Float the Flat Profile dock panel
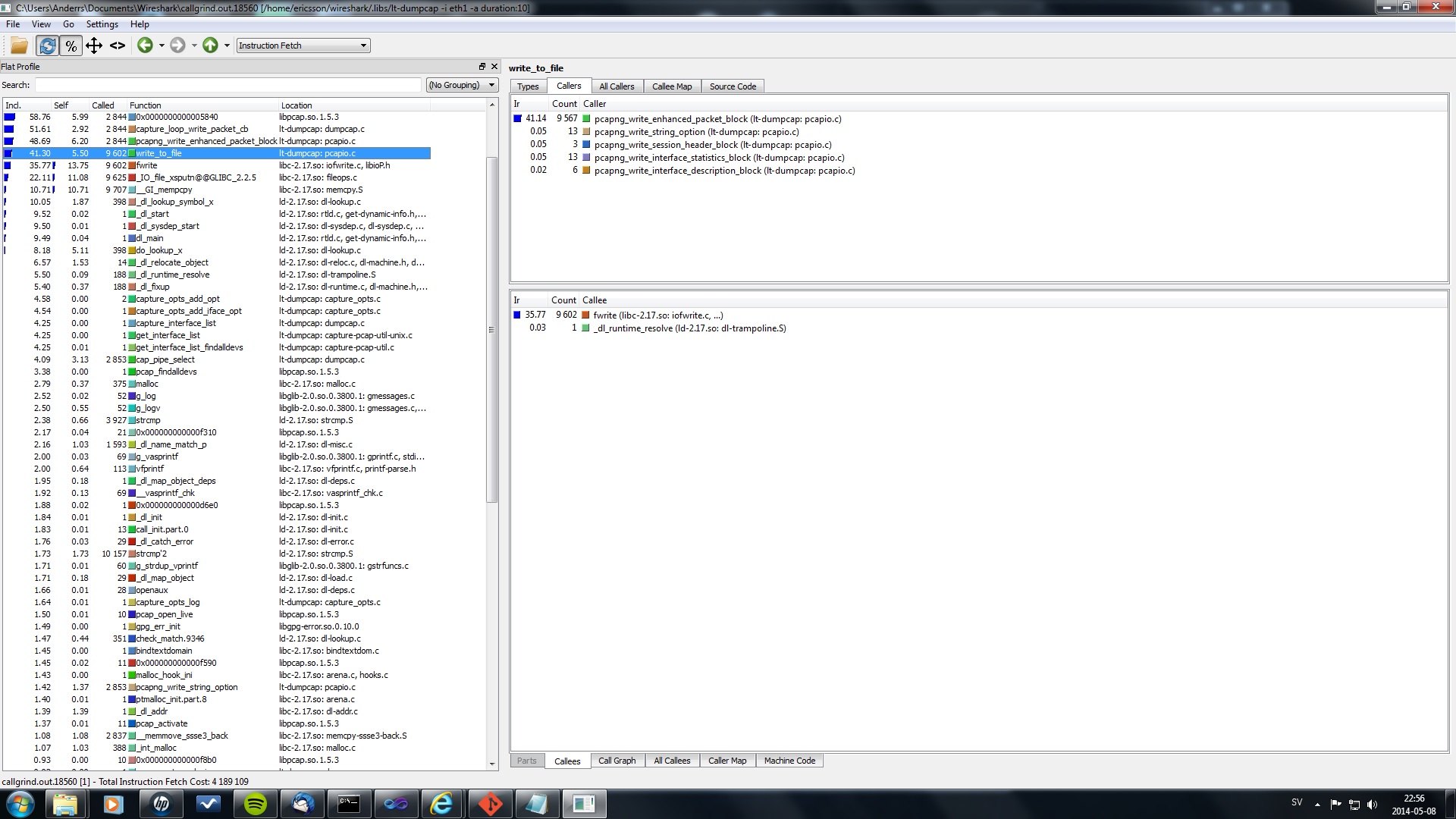Viewport: 1456px width, 819px height. [482, 67]
